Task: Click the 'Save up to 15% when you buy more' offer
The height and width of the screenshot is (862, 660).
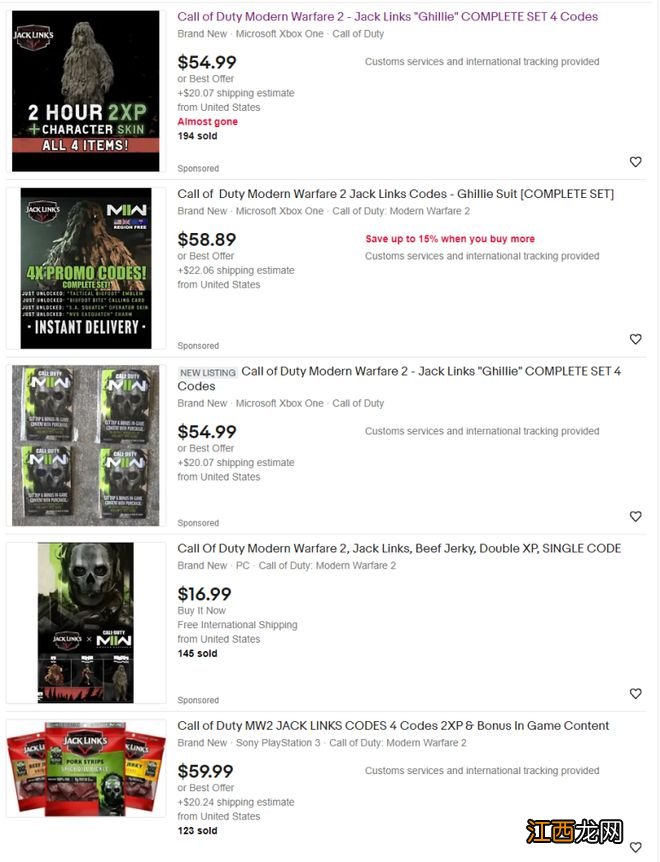Action: 450,239
